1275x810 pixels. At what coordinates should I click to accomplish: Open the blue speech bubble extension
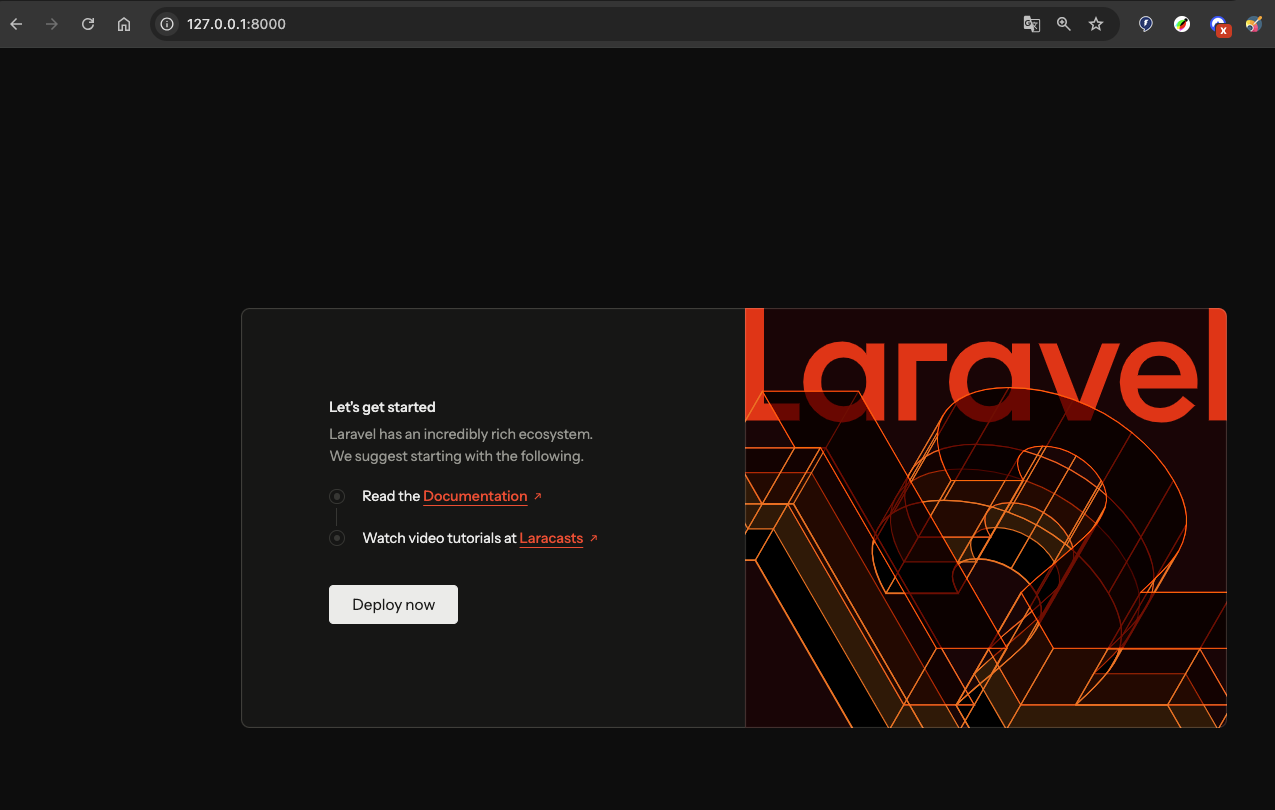click(x=1146, y=24)
